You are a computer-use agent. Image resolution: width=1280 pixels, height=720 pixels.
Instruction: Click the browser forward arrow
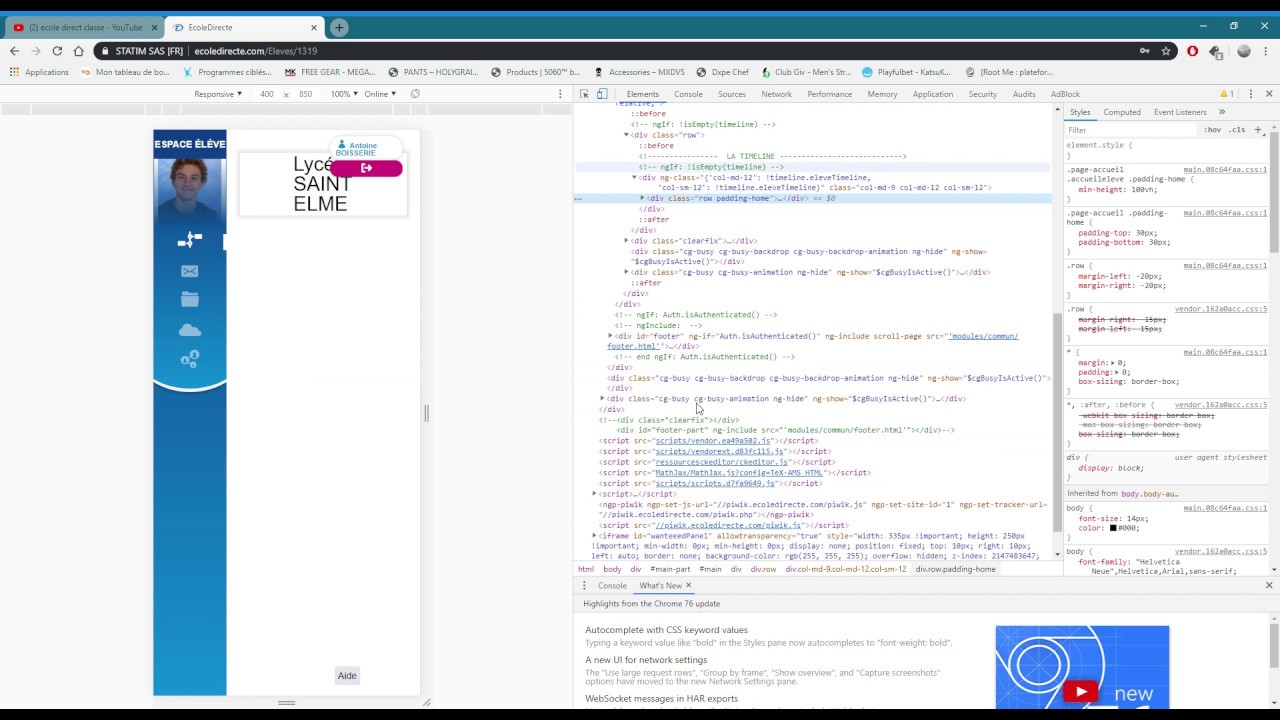pos(36,51)
